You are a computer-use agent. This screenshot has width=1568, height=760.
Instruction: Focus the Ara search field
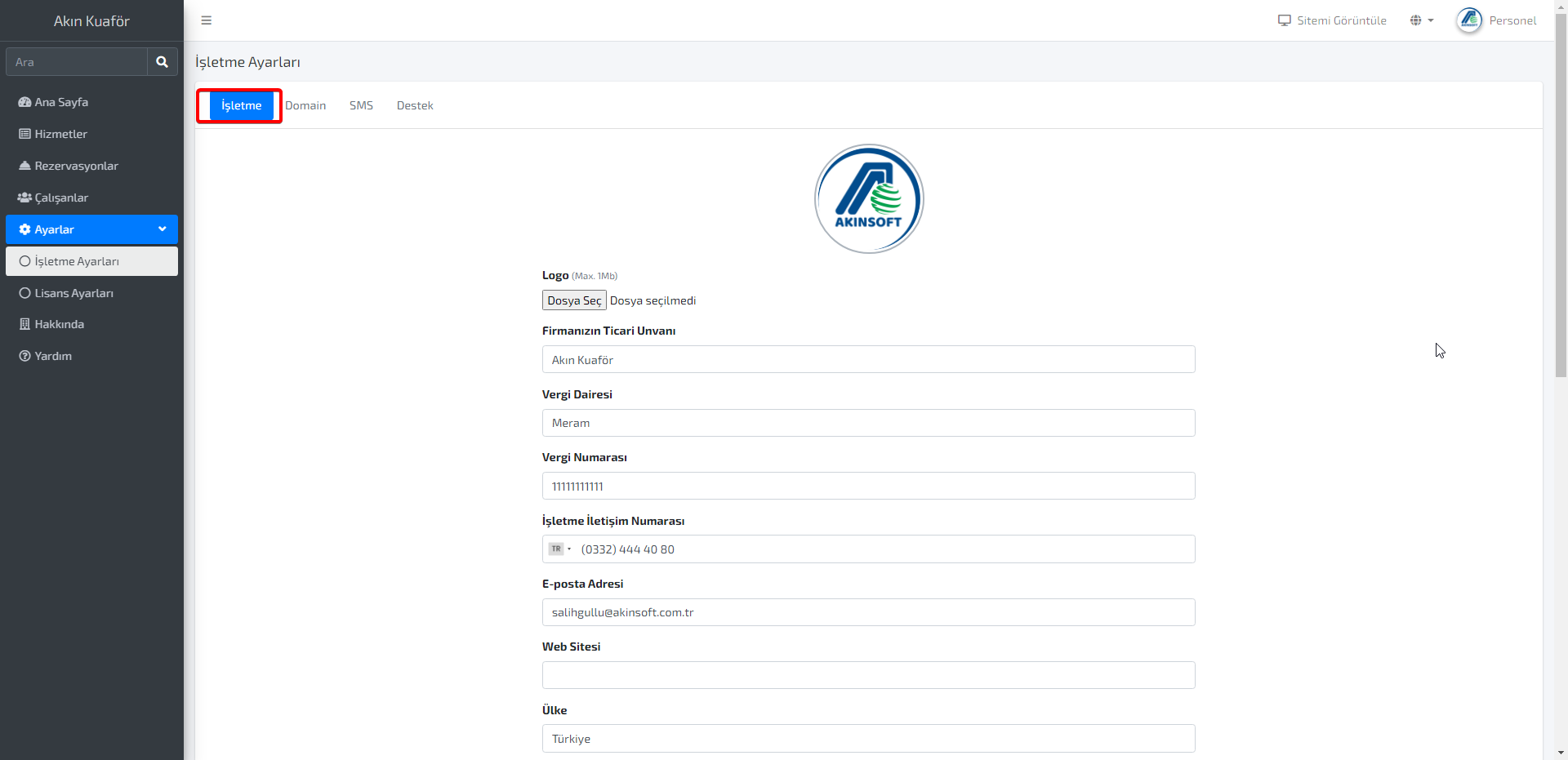(x=77, y=62)
